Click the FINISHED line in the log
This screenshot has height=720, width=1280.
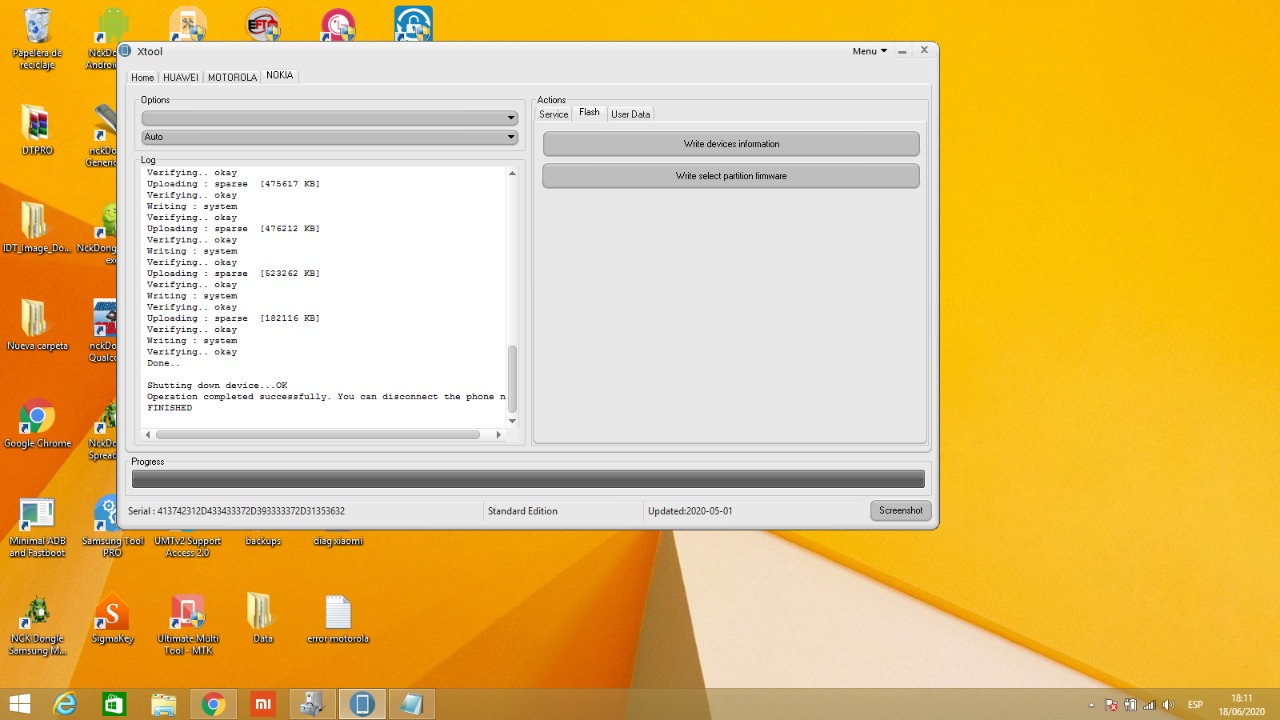coord(170,408)
